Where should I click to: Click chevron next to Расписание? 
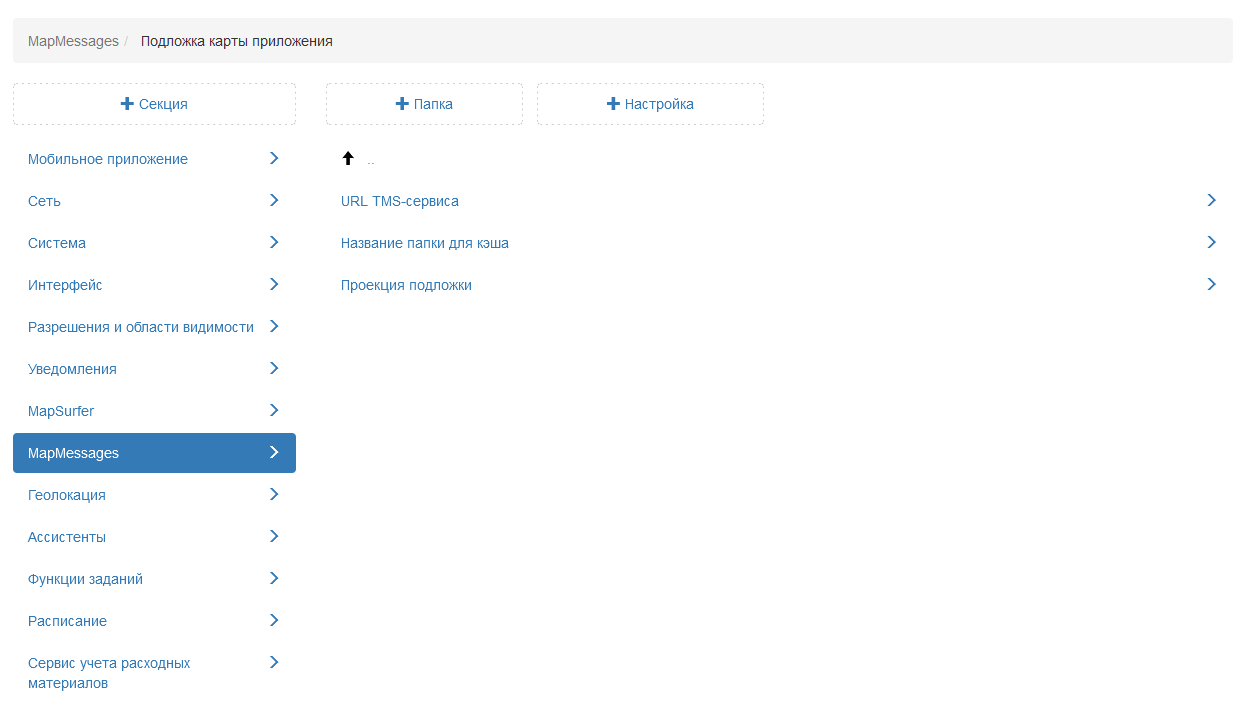(274, 620)
